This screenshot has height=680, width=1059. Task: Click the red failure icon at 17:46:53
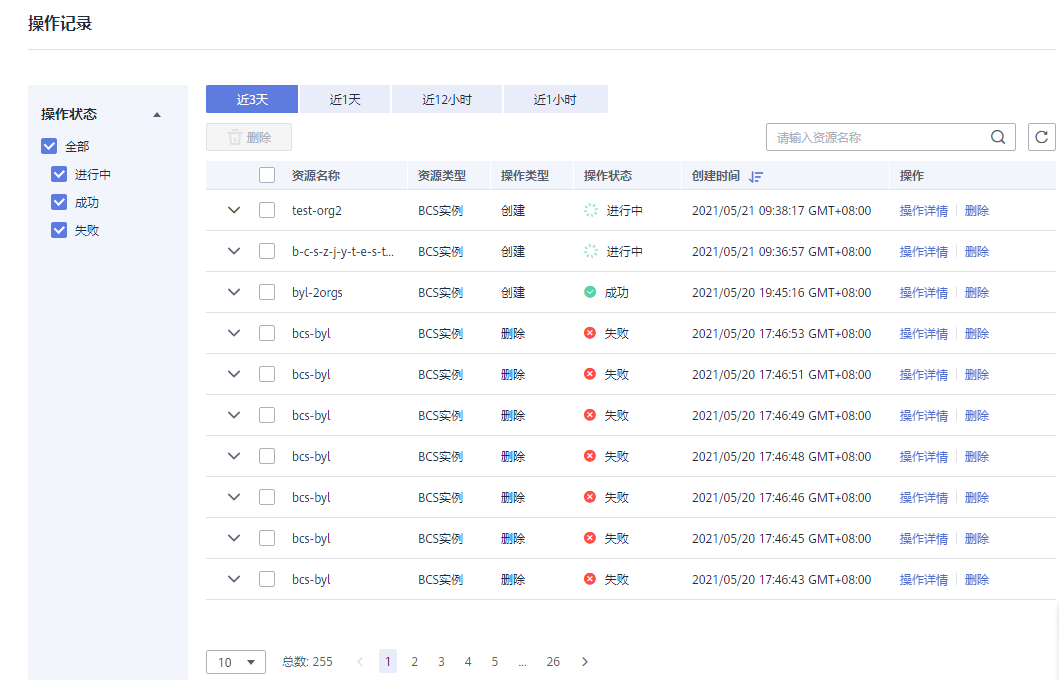[x=590, y=333]
